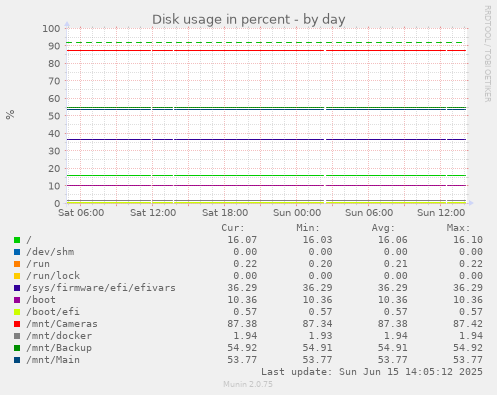Click the lime swatch for /boot/efi

tap(17, 312)
